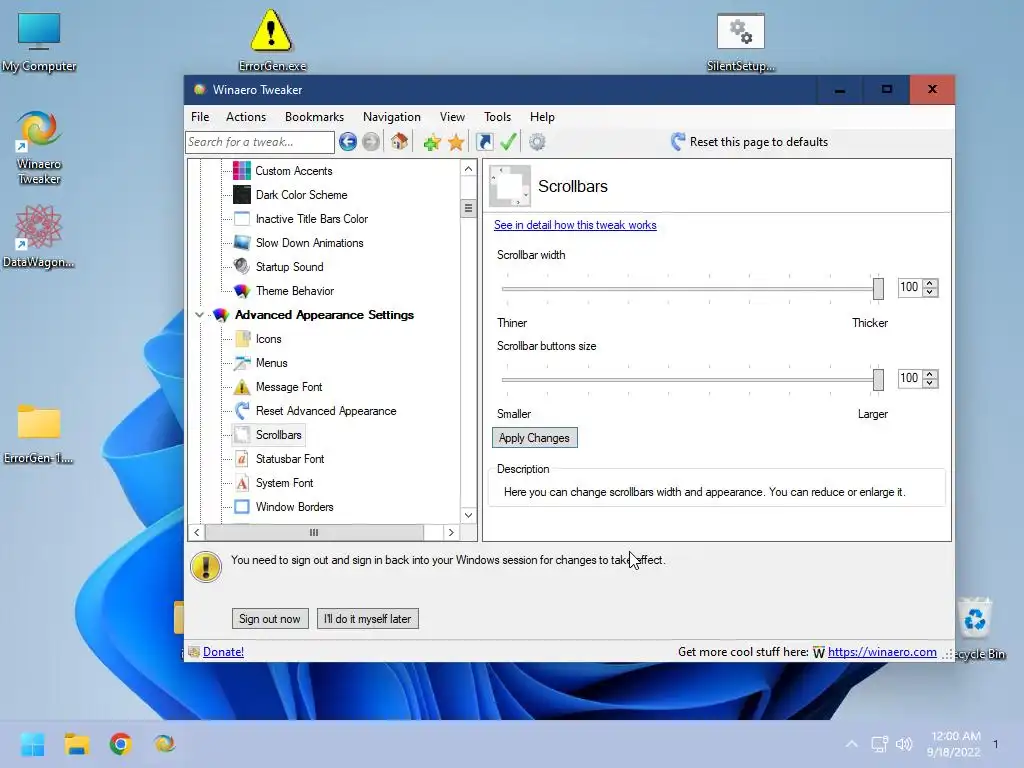Decrease Scrollbar width spinner value
Screen dimensions: 1024x768
[x=930, y=292]
